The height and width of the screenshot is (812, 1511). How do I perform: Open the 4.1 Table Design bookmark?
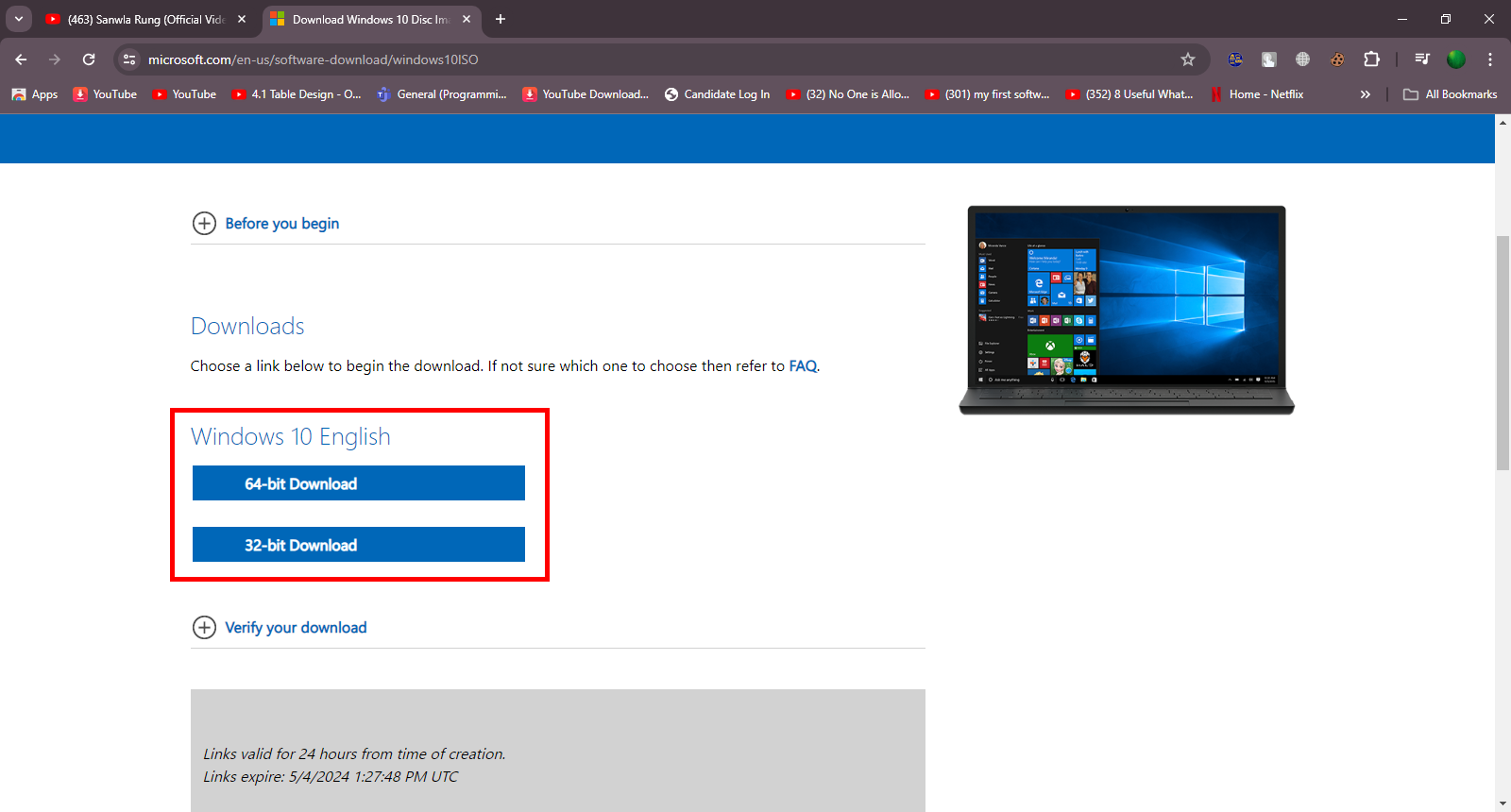tap(297, 94)
